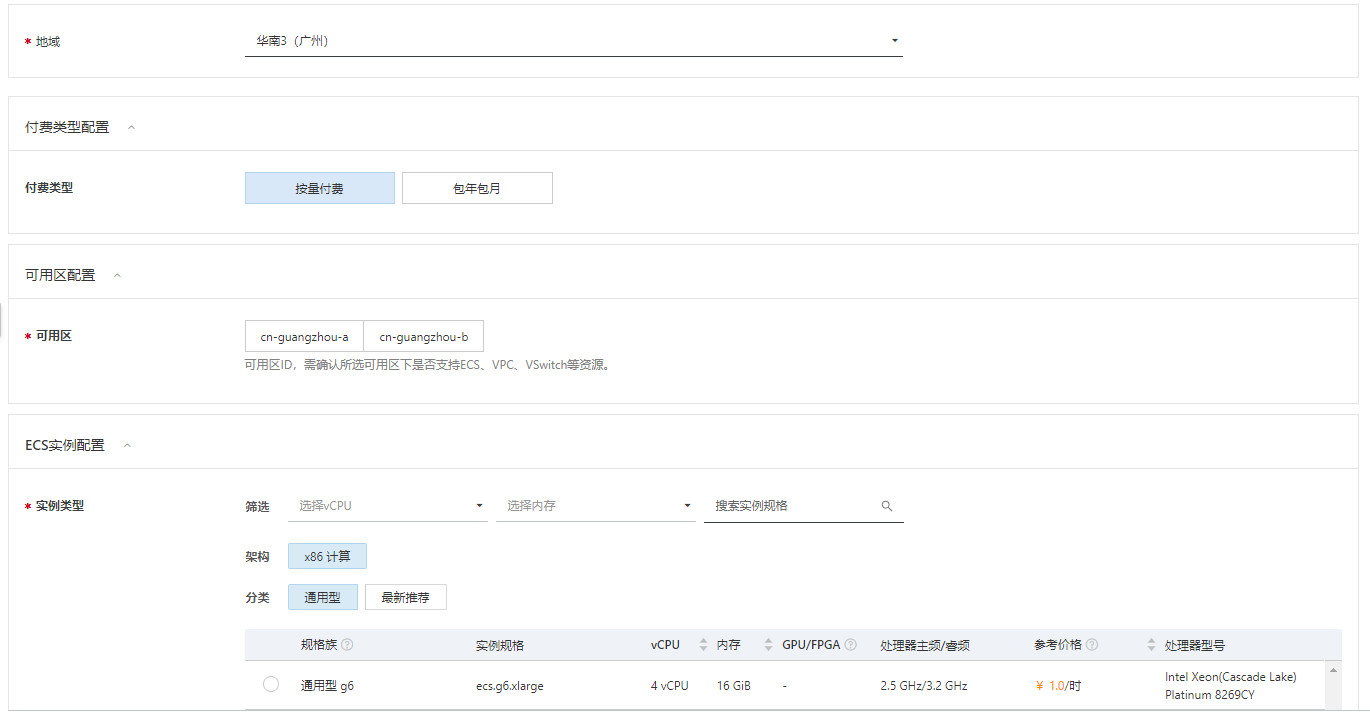
Task: Click the 规格族 help icon
Action: (x=347, y=645)
